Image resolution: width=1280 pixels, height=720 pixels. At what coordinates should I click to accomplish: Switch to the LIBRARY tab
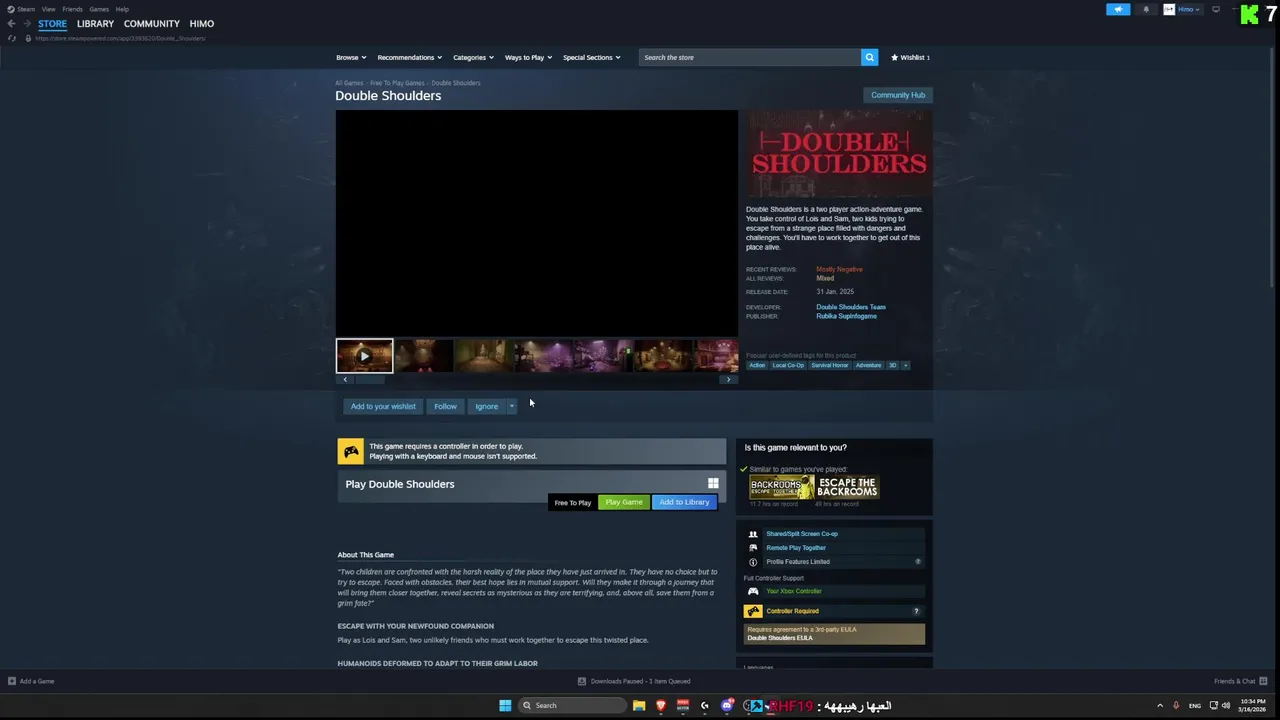95,24
